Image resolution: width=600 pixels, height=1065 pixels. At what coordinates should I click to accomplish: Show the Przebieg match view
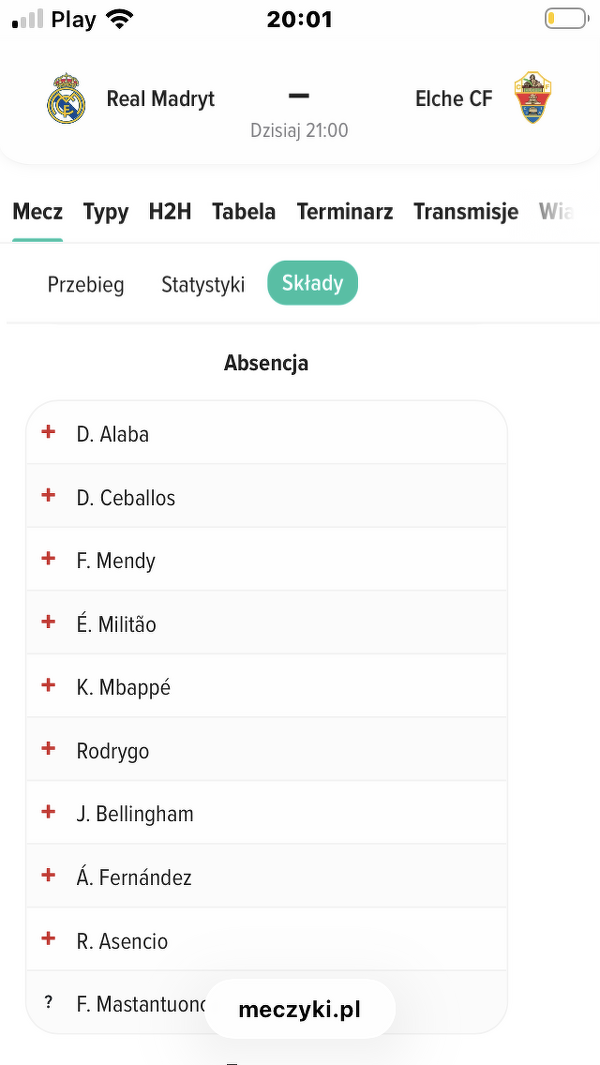click(x=86, y=285)
